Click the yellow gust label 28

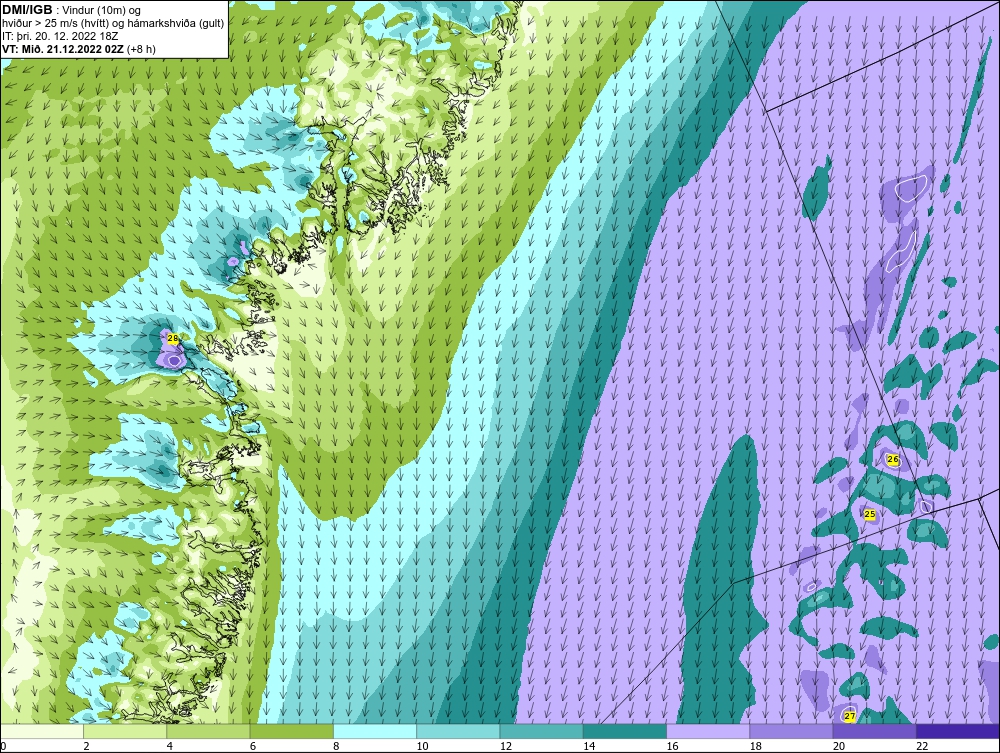coord(172,339)
